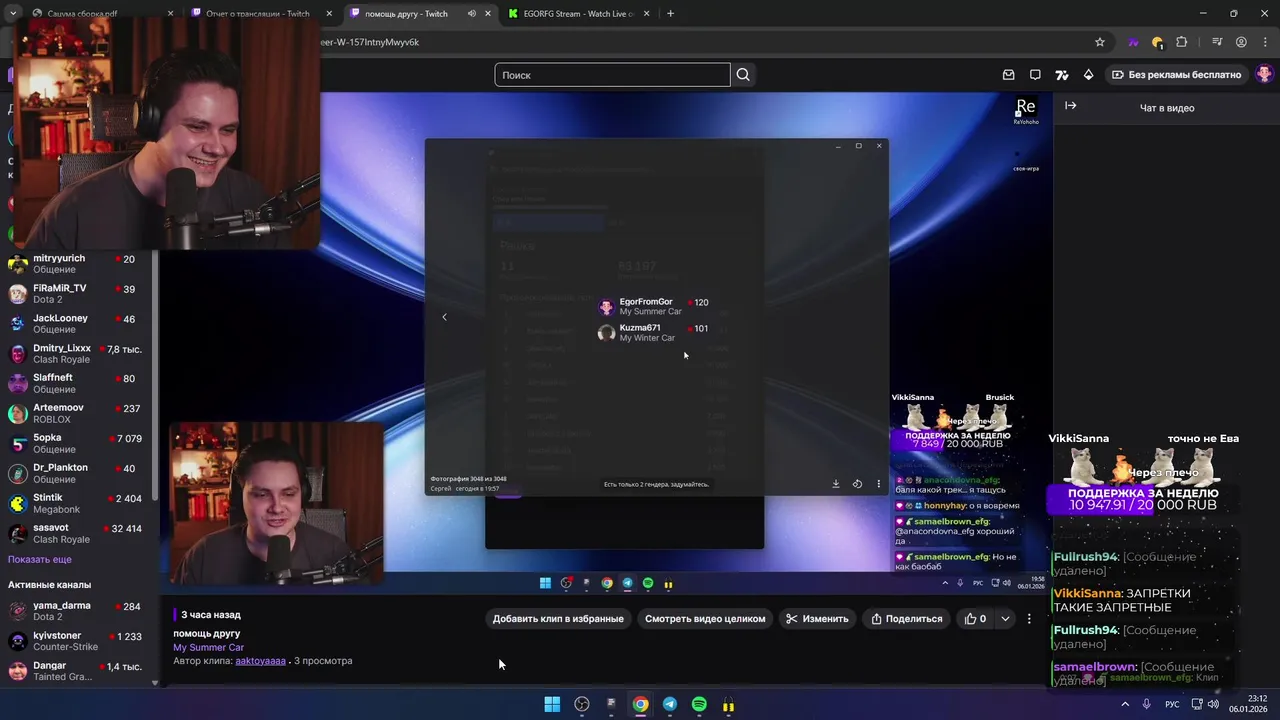
Task: Select the 'помощь другу - Twitch' tab
Action: tap(420, 14)
